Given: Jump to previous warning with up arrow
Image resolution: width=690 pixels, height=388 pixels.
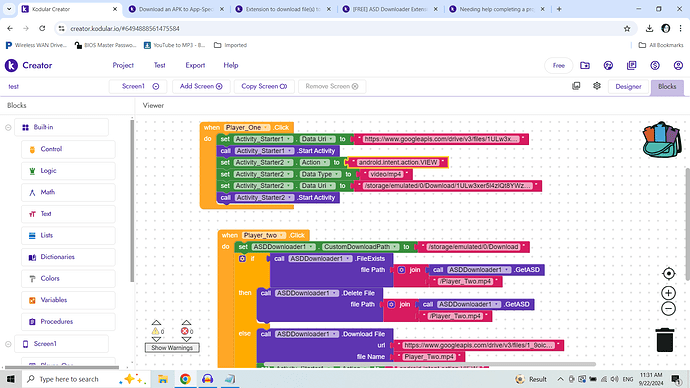Looking at the screenshot, I should (156, 323).
